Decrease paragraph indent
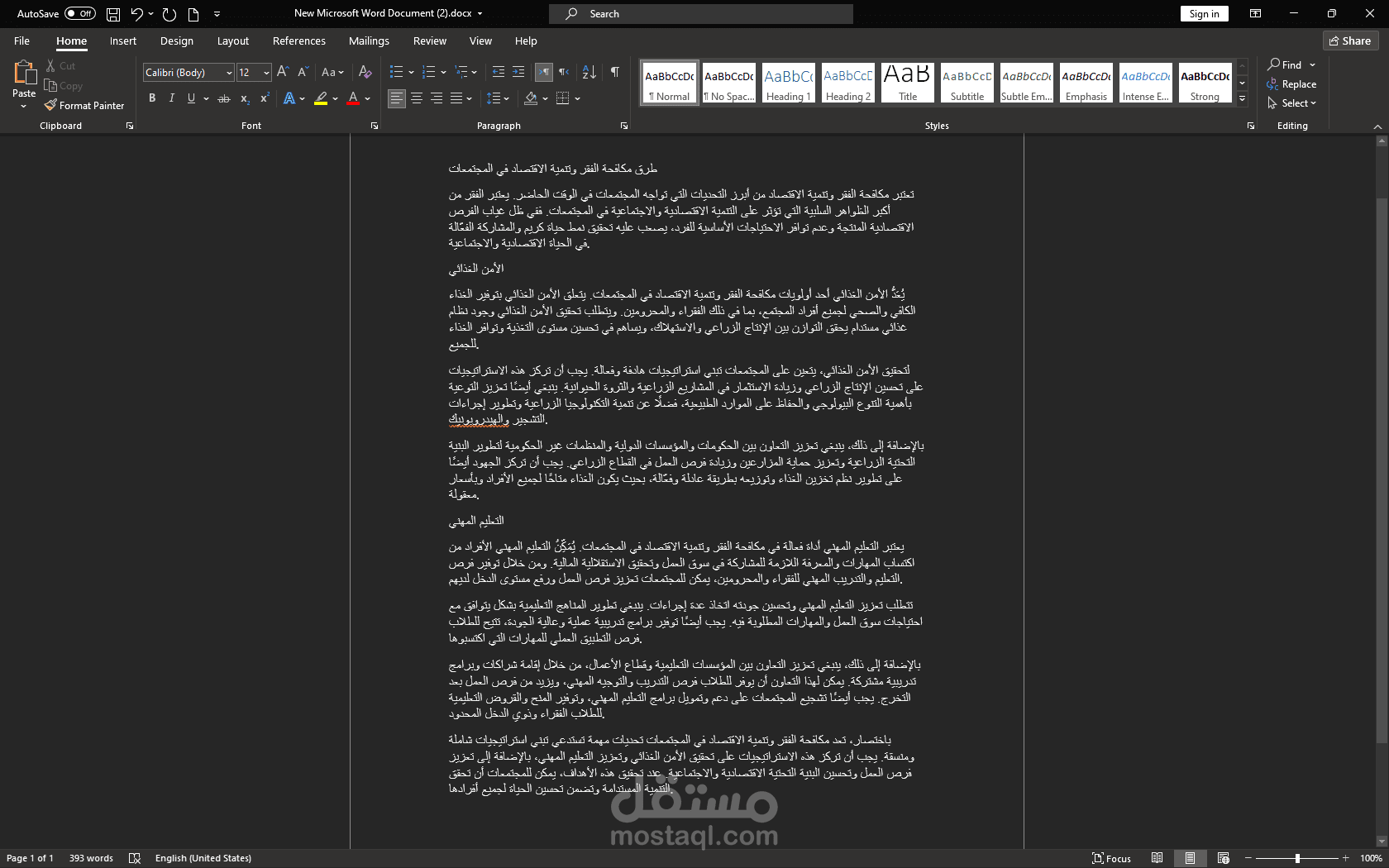Viewport: 1389px width, 868px height. point(498,72)
